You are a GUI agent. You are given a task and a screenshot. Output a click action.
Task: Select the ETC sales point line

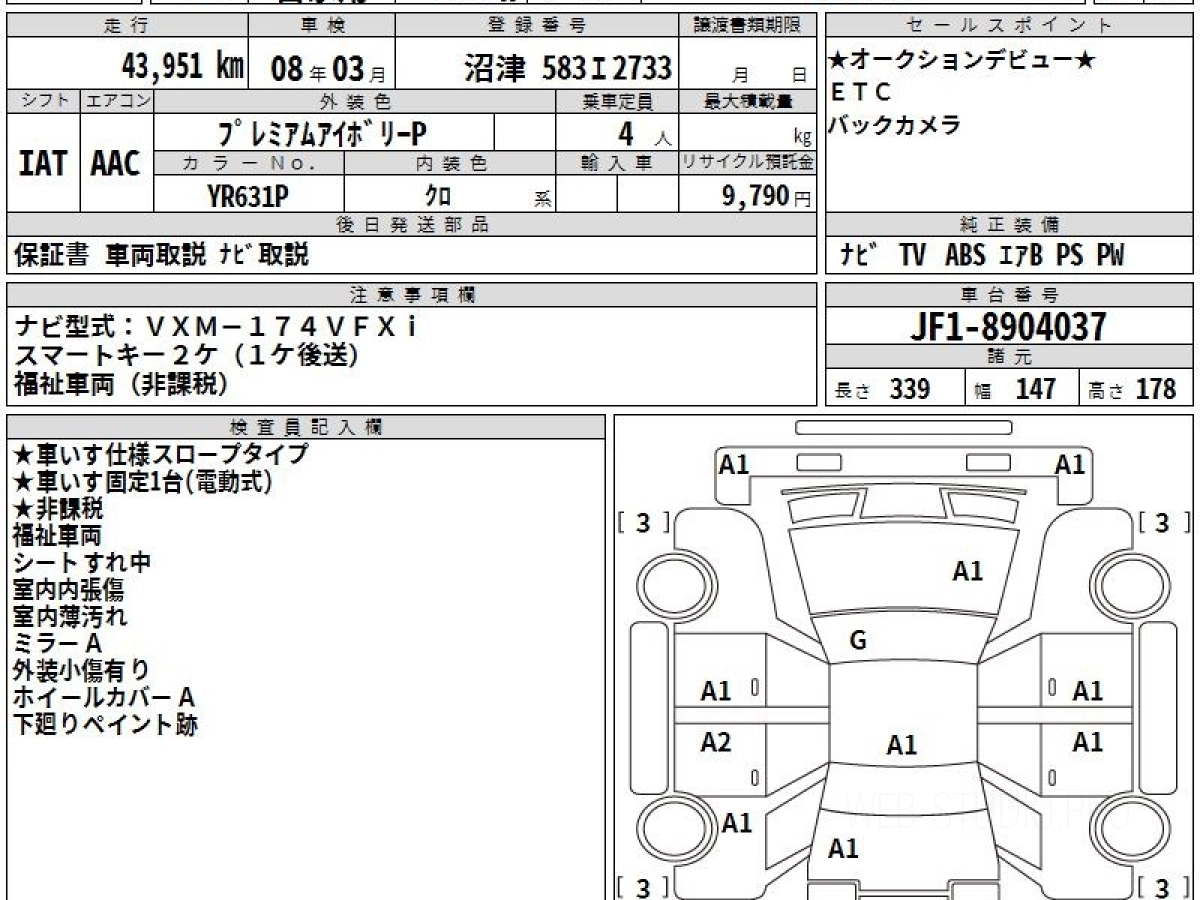(861, 93)
